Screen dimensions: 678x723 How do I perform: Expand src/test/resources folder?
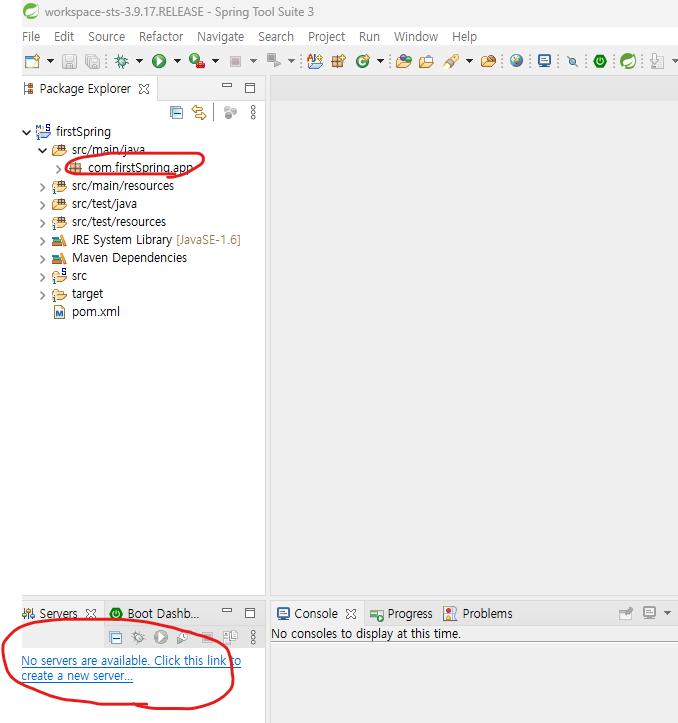point(42,223)
